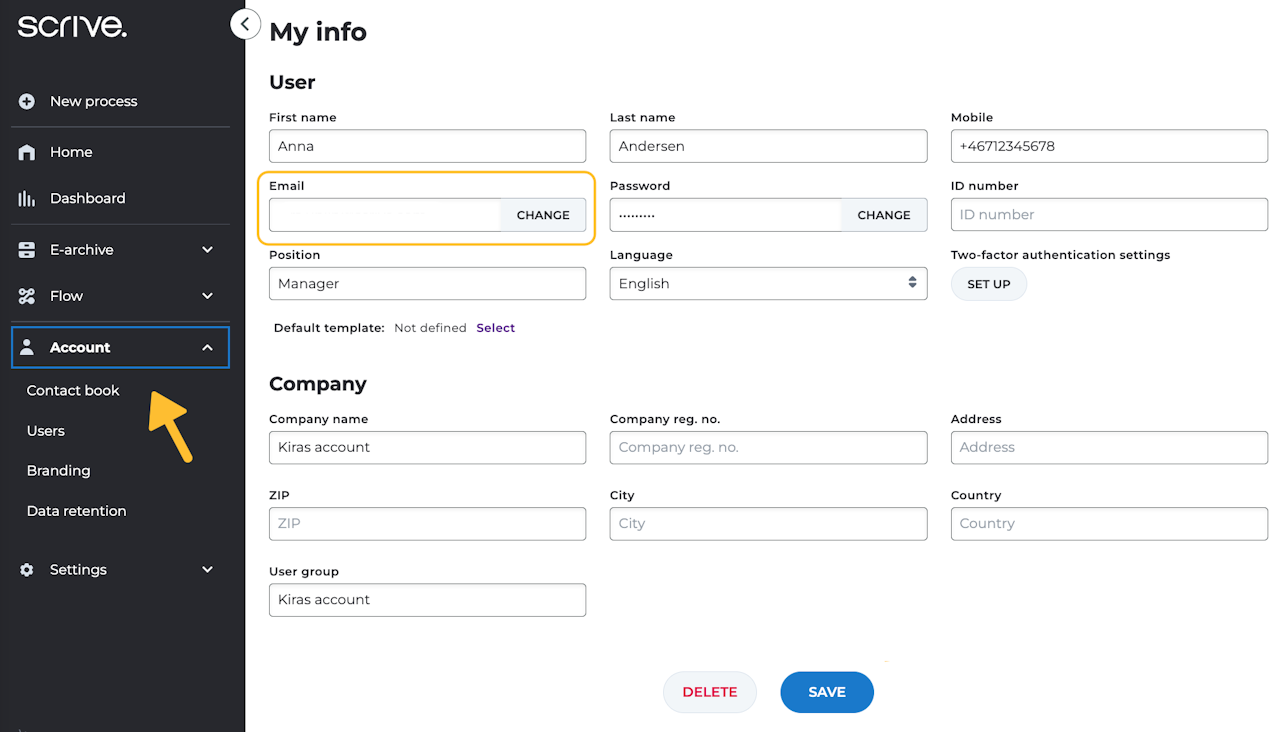Click the Scrive logo
The image size is (1280, 732).
pyautogui.click(x=72, y=27)
